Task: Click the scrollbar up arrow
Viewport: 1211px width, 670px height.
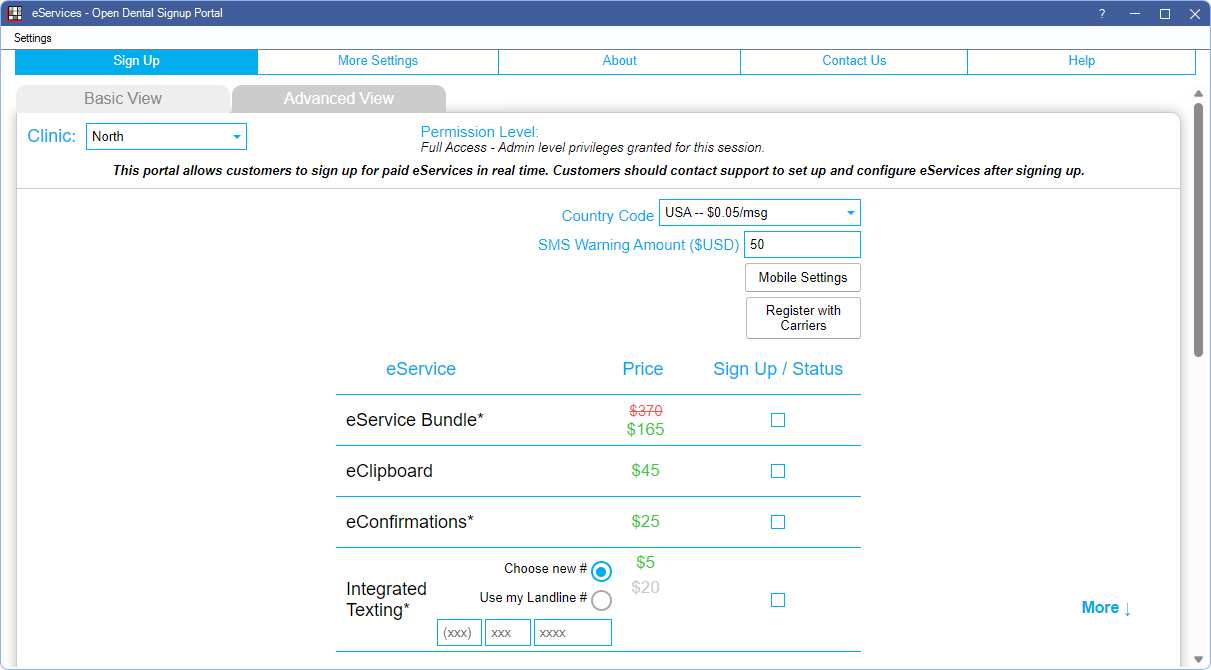Action: 1198,94
